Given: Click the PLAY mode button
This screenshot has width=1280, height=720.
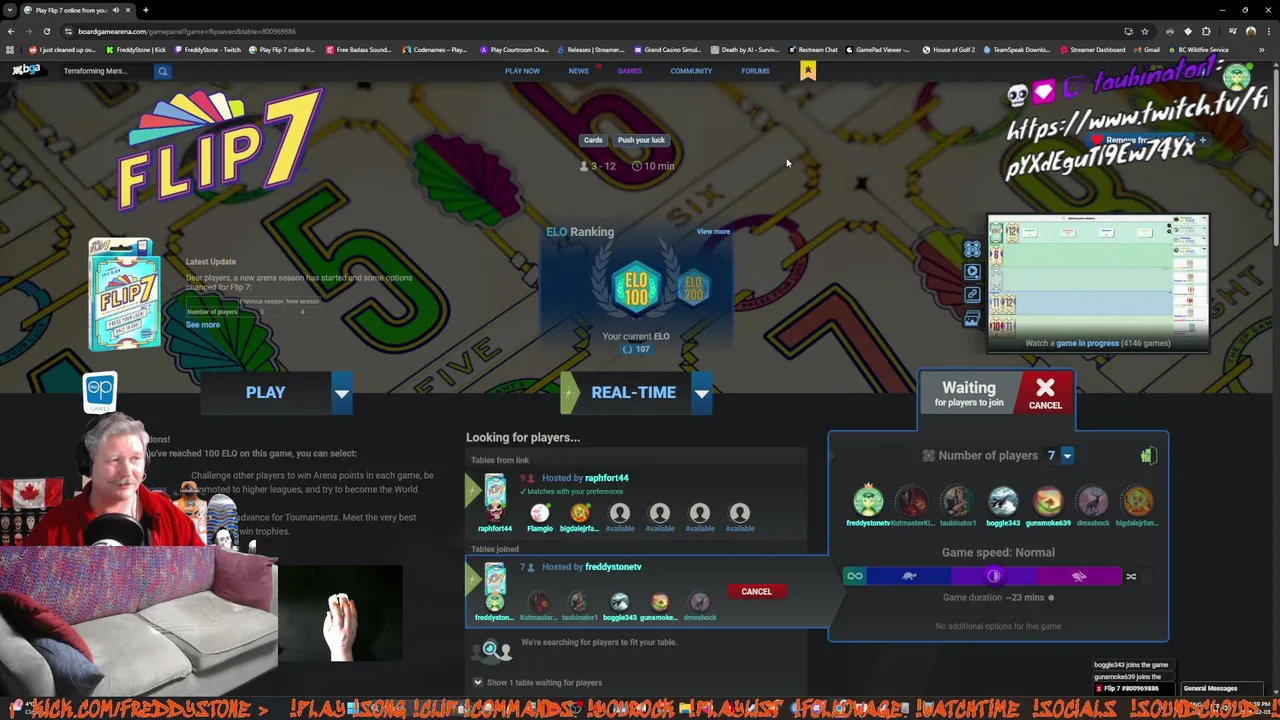Looking at the screenshot, I should 265,393.
